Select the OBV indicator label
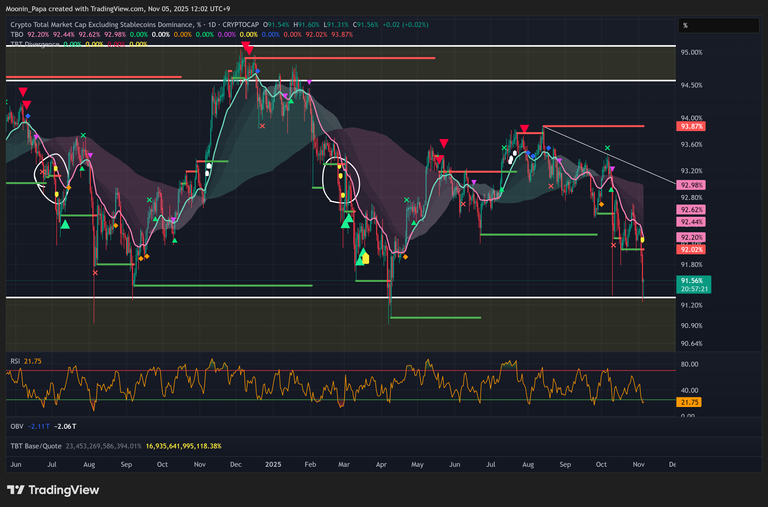The image size is (768, 507). pyautogui.click(x=16, y=425)
